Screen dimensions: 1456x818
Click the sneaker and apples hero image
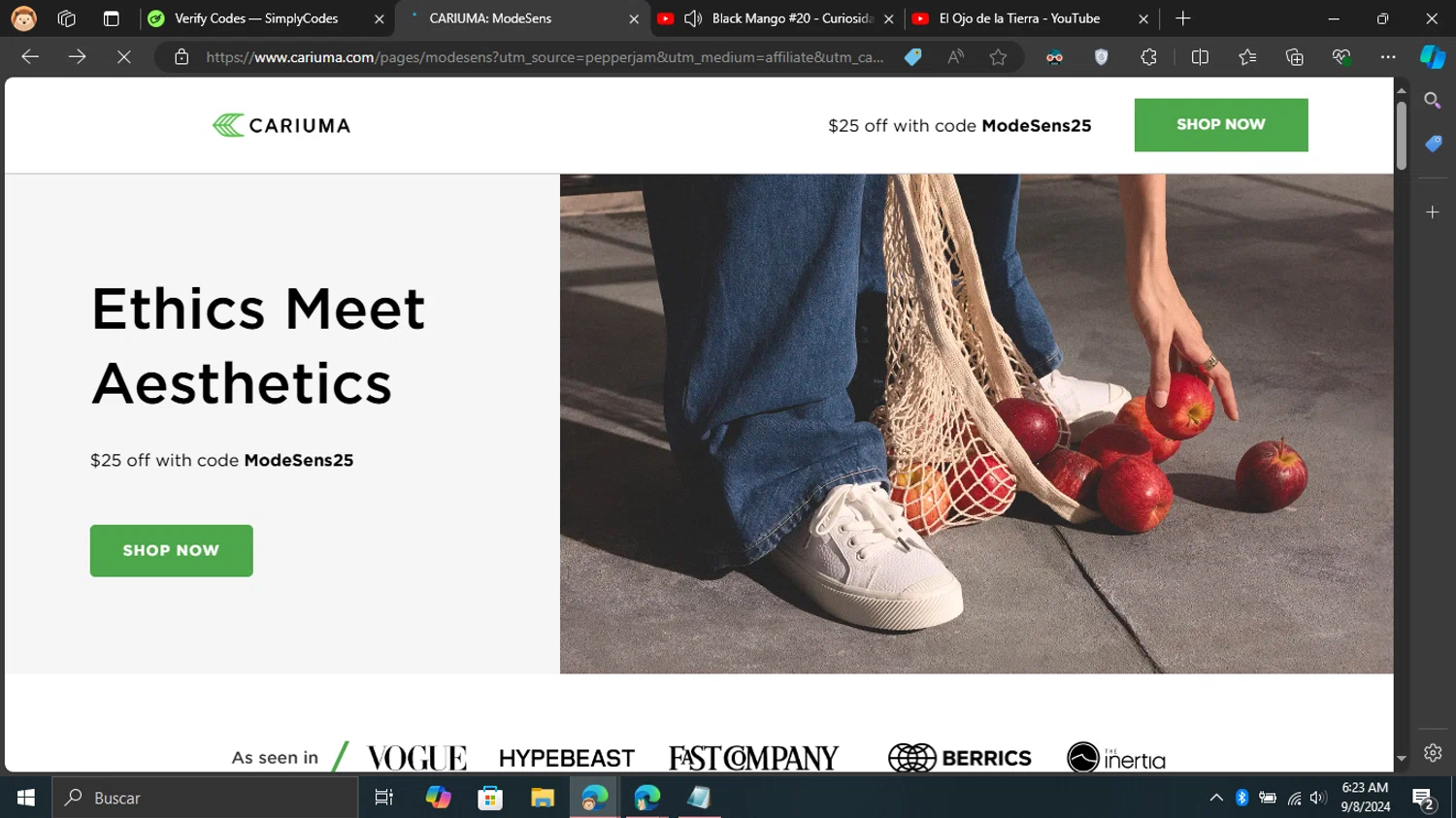[x=976, y=424]
